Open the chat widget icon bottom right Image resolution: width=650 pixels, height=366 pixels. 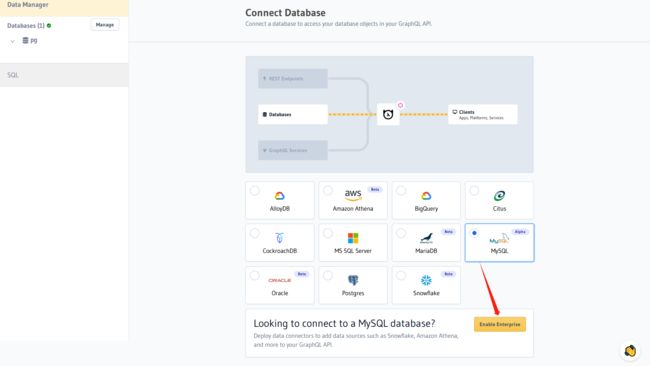point(630,351)
